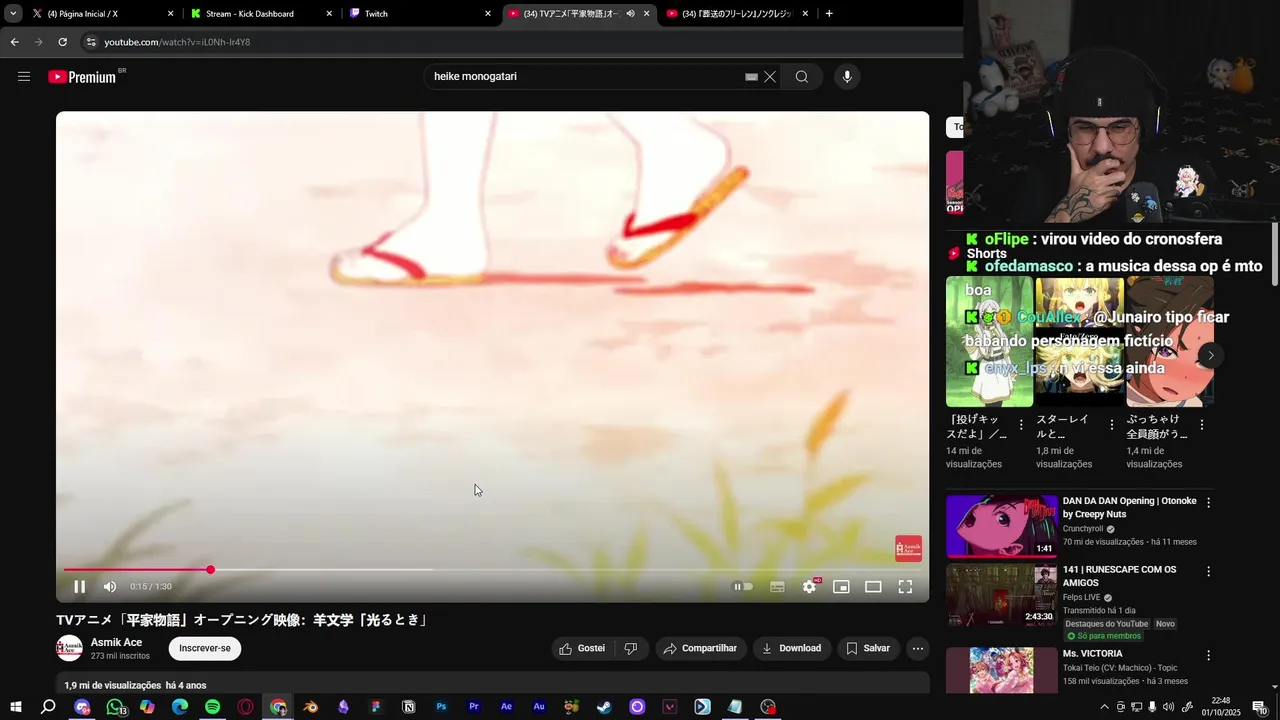Open Windows taskbar search
This screenshot has width=1280, height=720.
(x=48, y=707)
